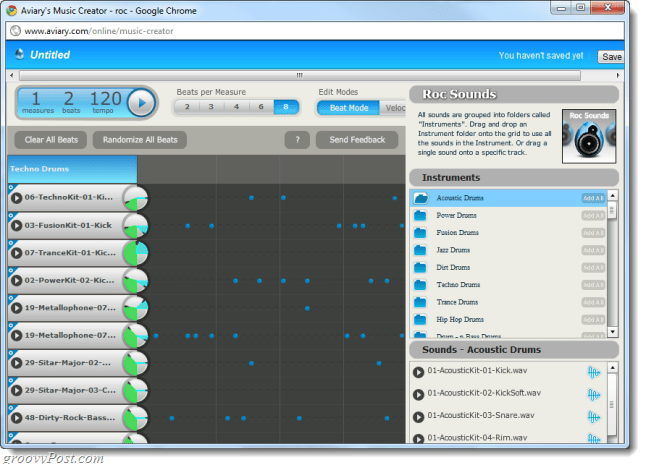Play the 48-Dirty-Rock-Bass track preview

[16, 418]
